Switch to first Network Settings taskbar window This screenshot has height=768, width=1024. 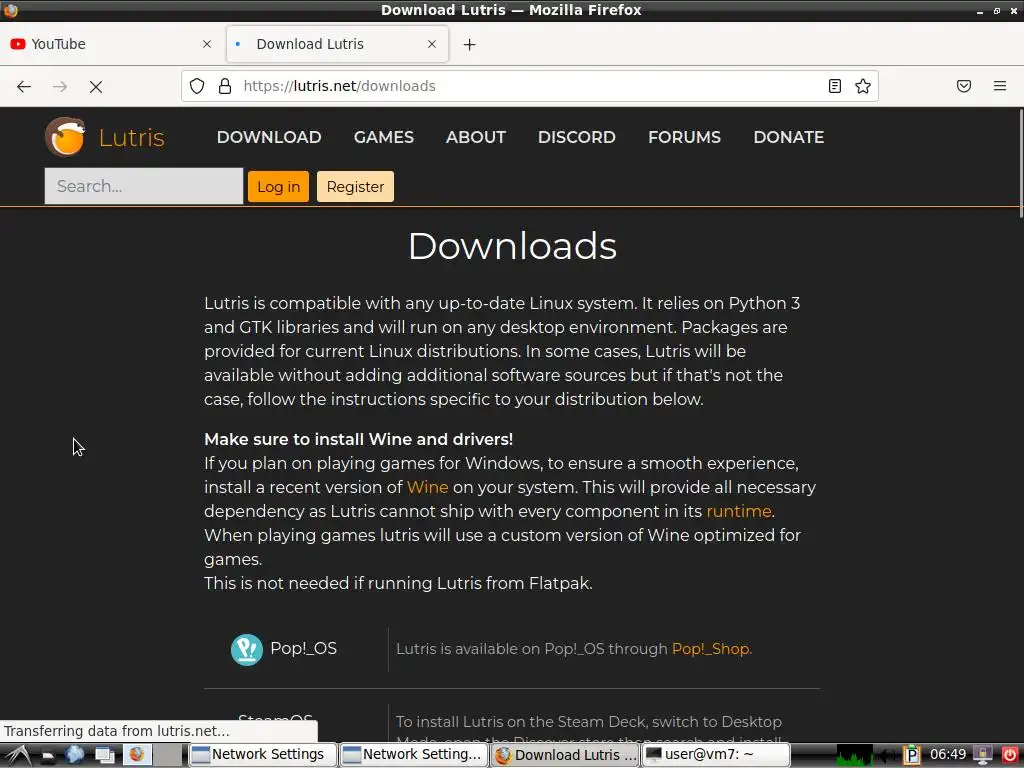point(262,755)
